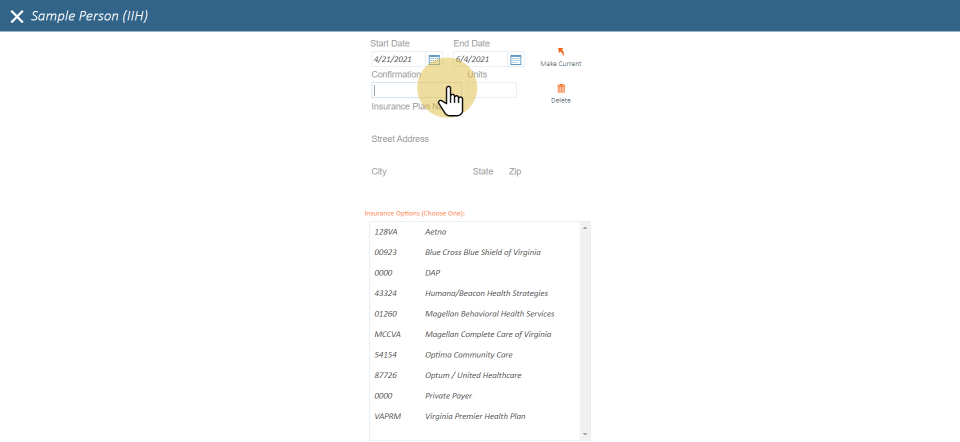Screen dimensions: 960x442
Task: Pick Optum / United Healthcare
Action: coord(473,375)
